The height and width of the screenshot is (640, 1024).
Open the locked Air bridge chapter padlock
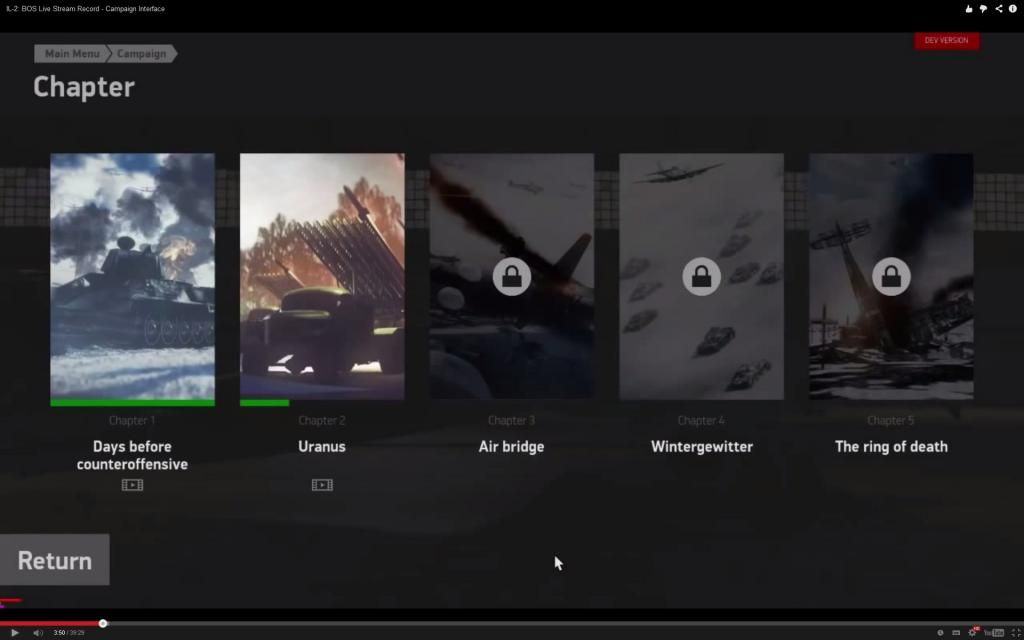tap(511, 277)
